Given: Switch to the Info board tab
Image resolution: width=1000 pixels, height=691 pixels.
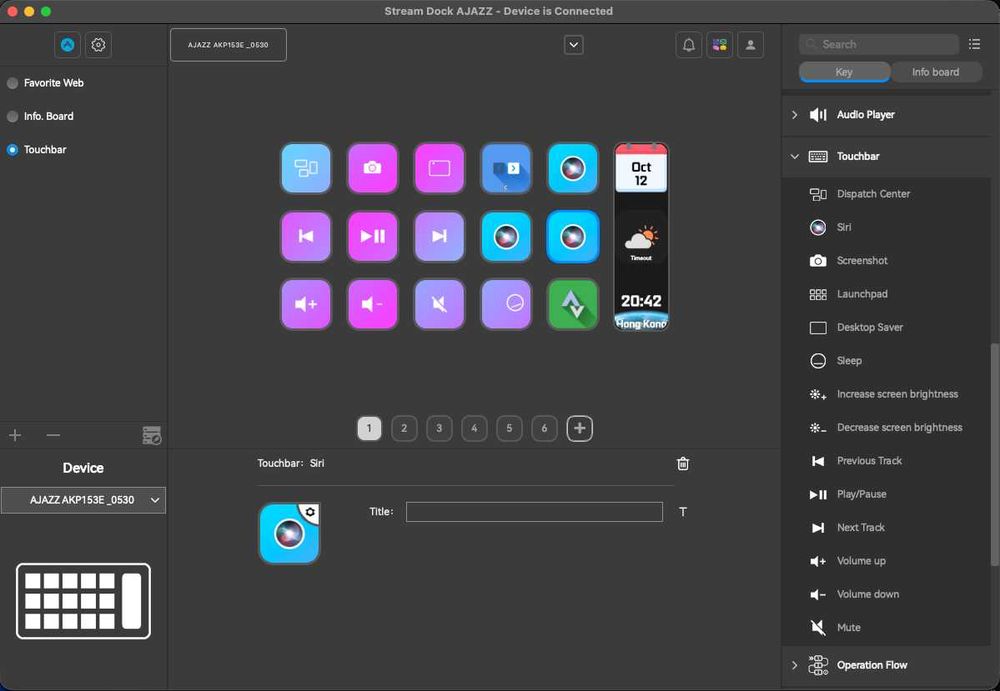Looking at the screenshot, I should [x=936, y=72].
